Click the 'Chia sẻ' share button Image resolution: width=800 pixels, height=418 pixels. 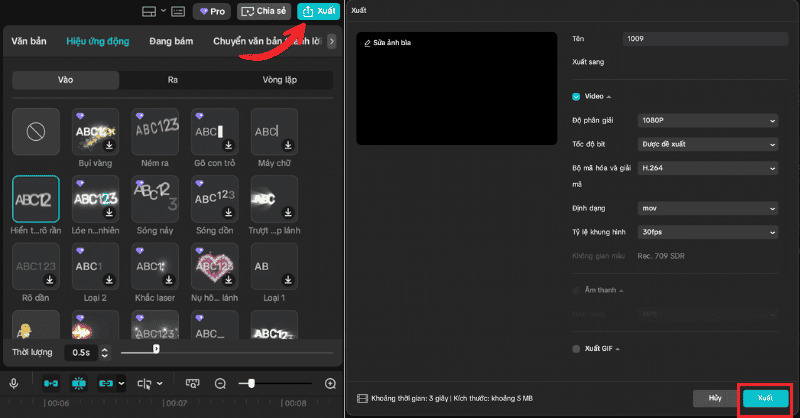(x=264, y=12)
